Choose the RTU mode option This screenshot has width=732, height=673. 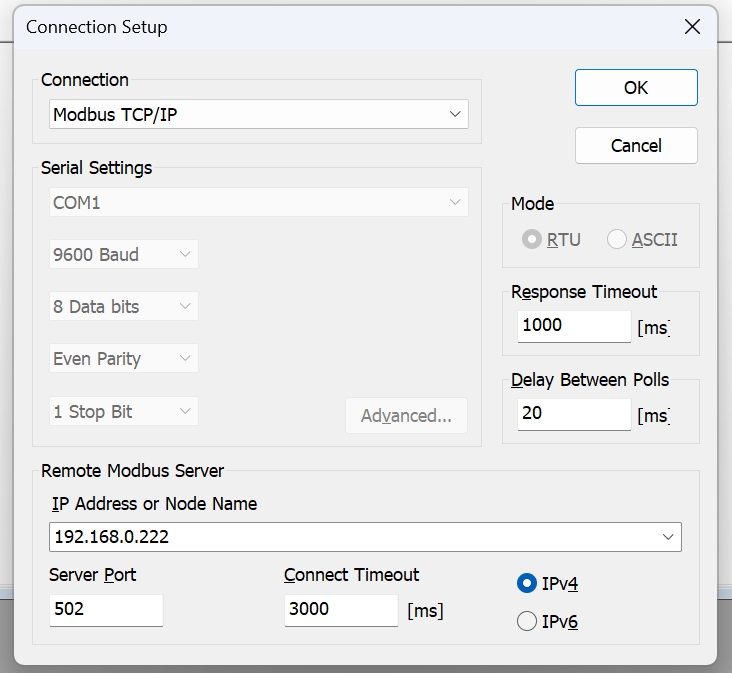coord(533,240)
